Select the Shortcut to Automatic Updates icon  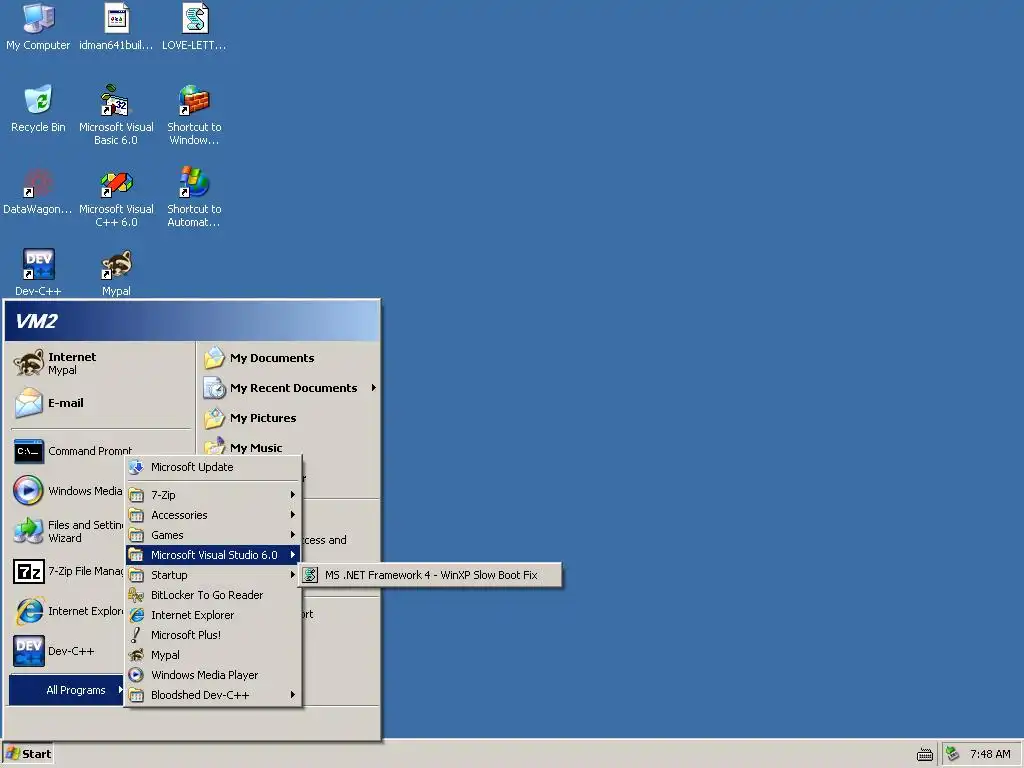point(194,197)
